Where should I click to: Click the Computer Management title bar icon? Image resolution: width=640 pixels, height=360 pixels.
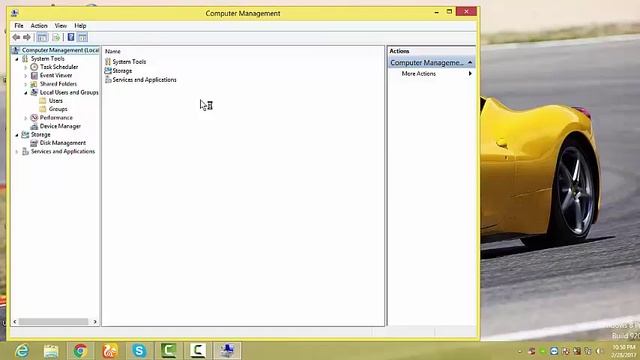(15, 13)
